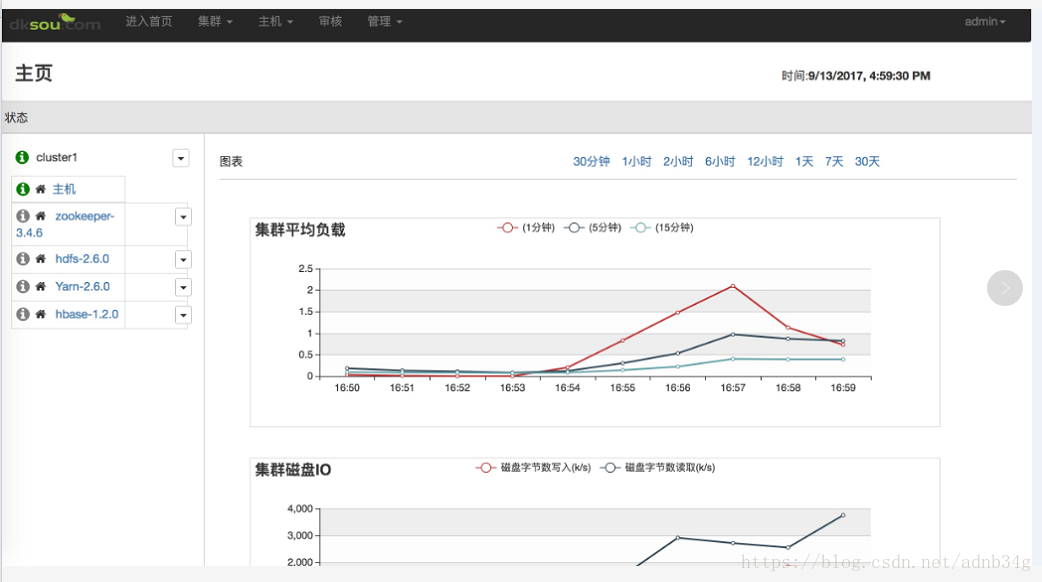Click the home icon next to Yarn-2.6.0
Screen dimensions: 1042x582
41,287
